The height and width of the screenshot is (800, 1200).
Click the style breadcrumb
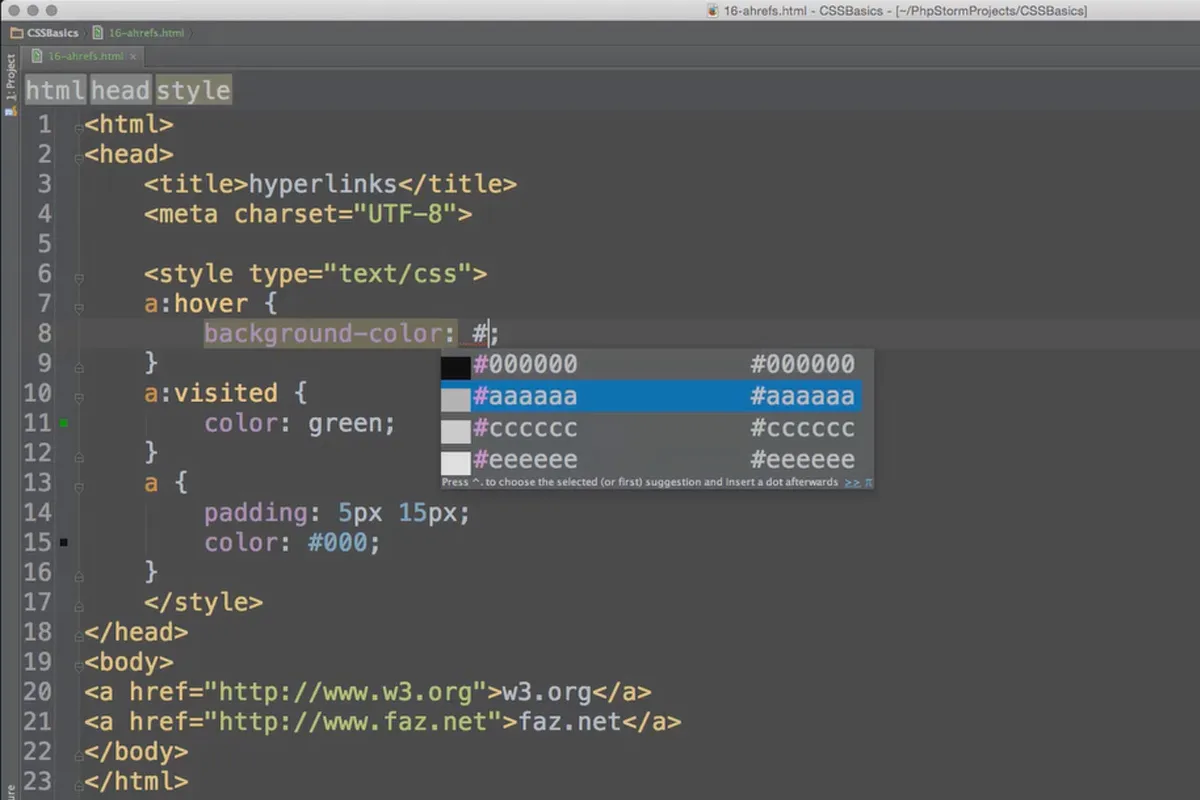(x=193, y=90)
